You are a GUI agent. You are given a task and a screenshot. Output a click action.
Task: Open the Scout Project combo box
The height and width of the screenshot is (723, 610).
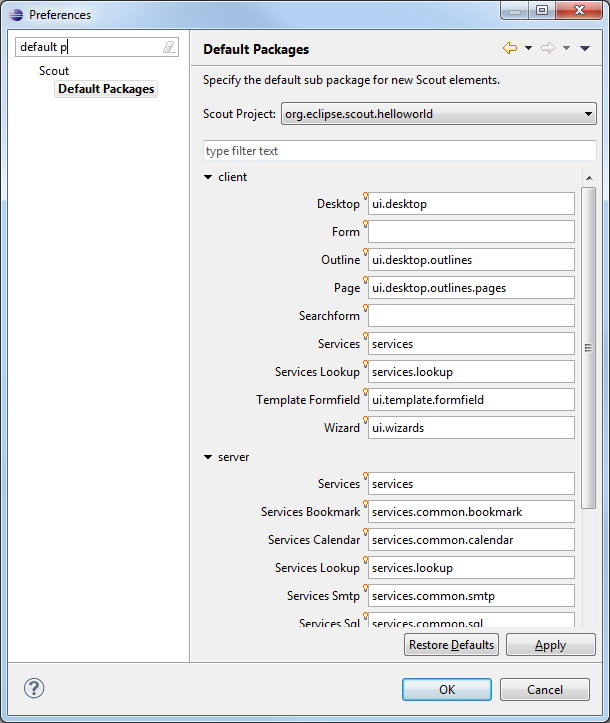[438, 114]
